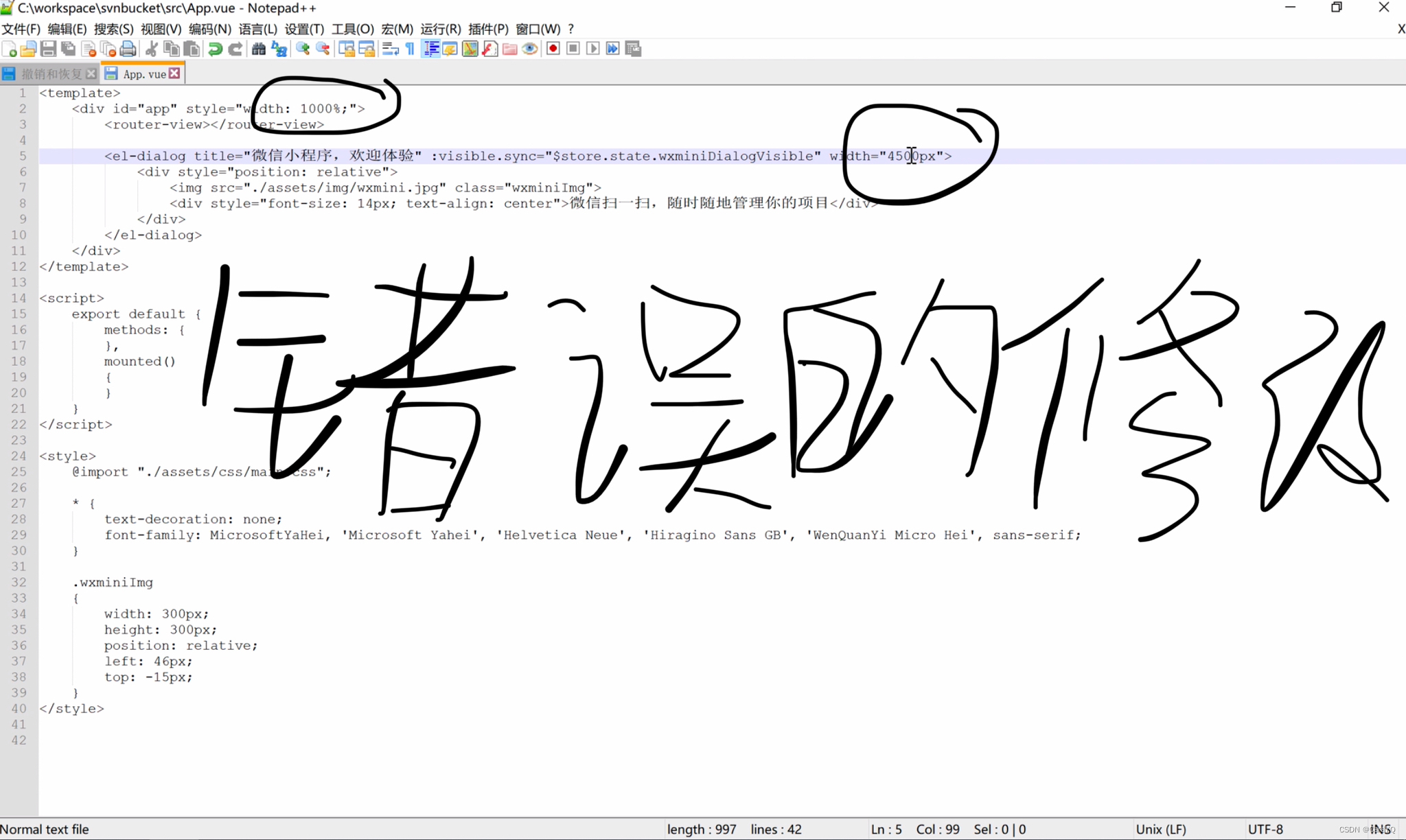The width and height of the screenshot is (1406, 840).
Task: Click the 'length : 997' status text
Action: [x=702, y=829]
